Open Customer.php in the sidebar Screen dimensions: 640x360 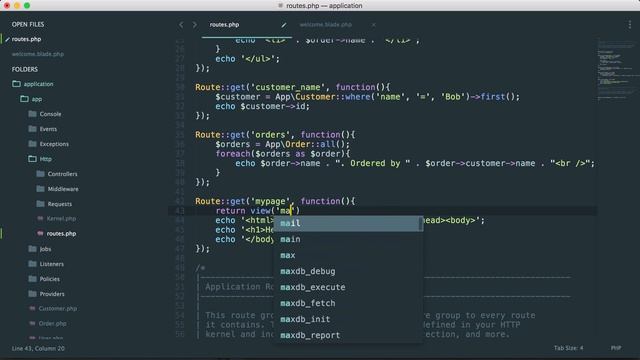click(58, 309)
